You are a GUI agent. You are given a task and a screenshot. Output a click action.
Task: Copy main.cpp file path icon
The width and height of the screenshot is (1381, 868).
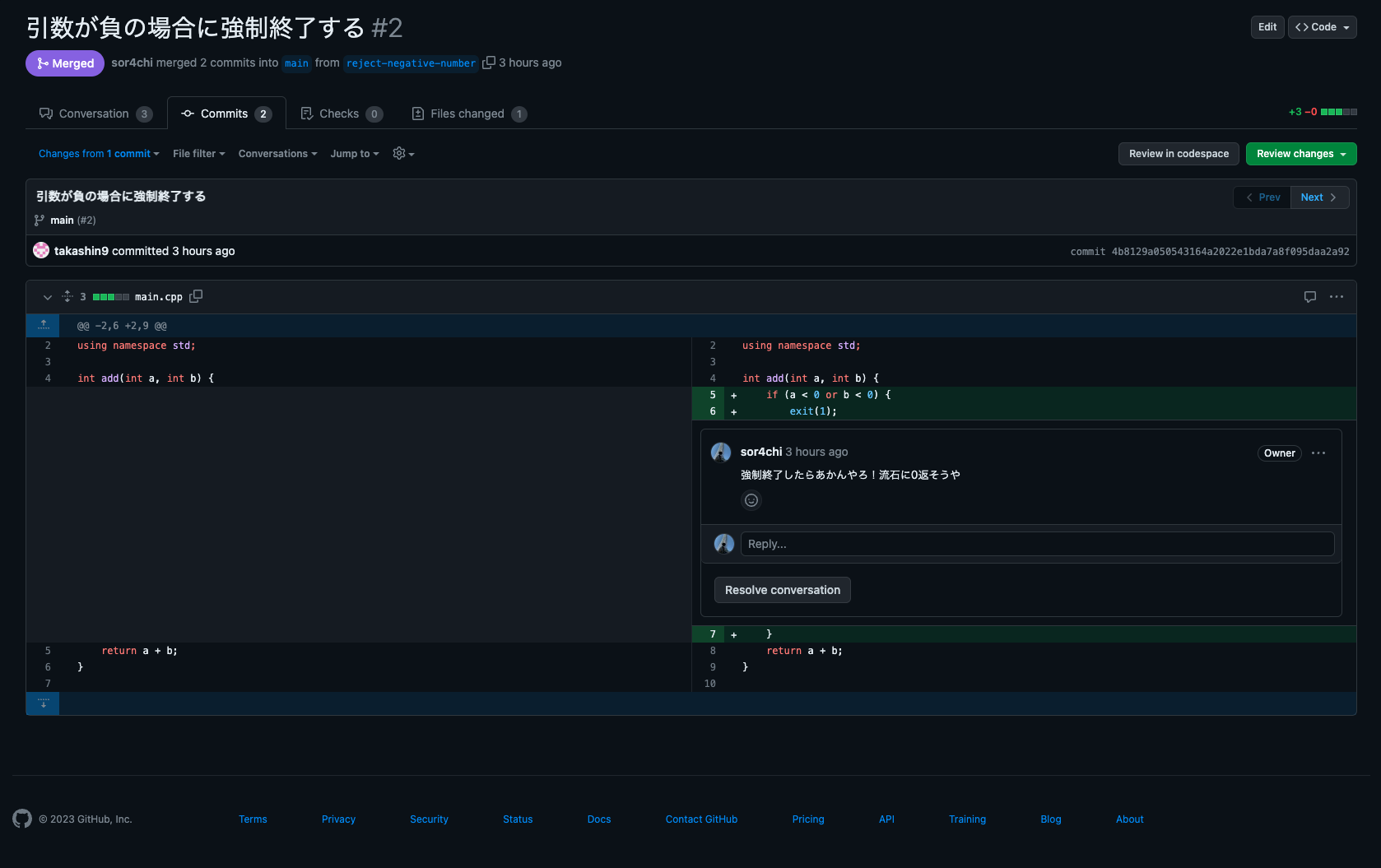pos(196,296)
